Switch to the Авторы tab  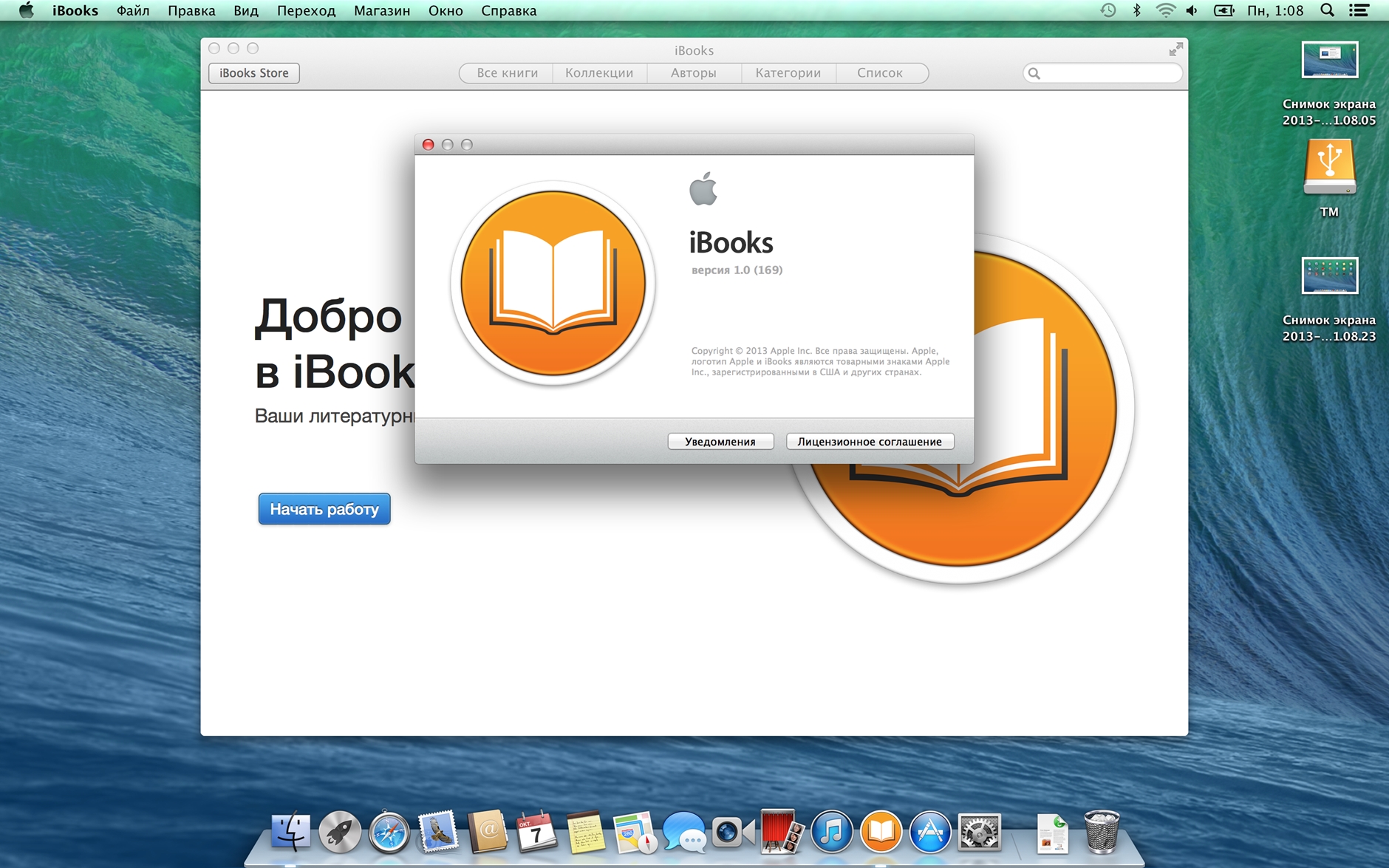click(694, 73)
